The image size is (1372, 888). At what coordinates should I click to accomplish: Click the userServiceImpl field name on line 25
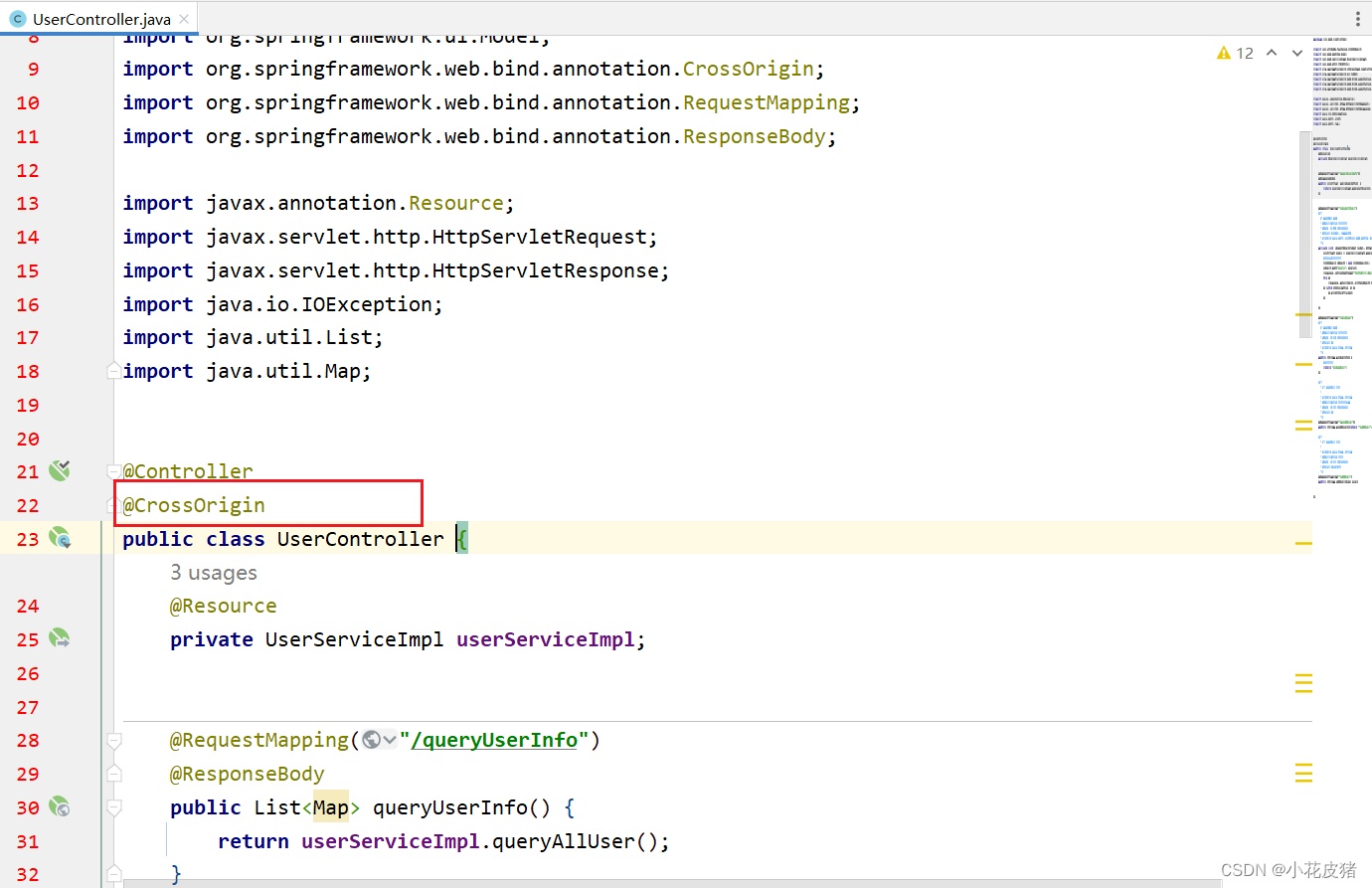coord(546,639)
